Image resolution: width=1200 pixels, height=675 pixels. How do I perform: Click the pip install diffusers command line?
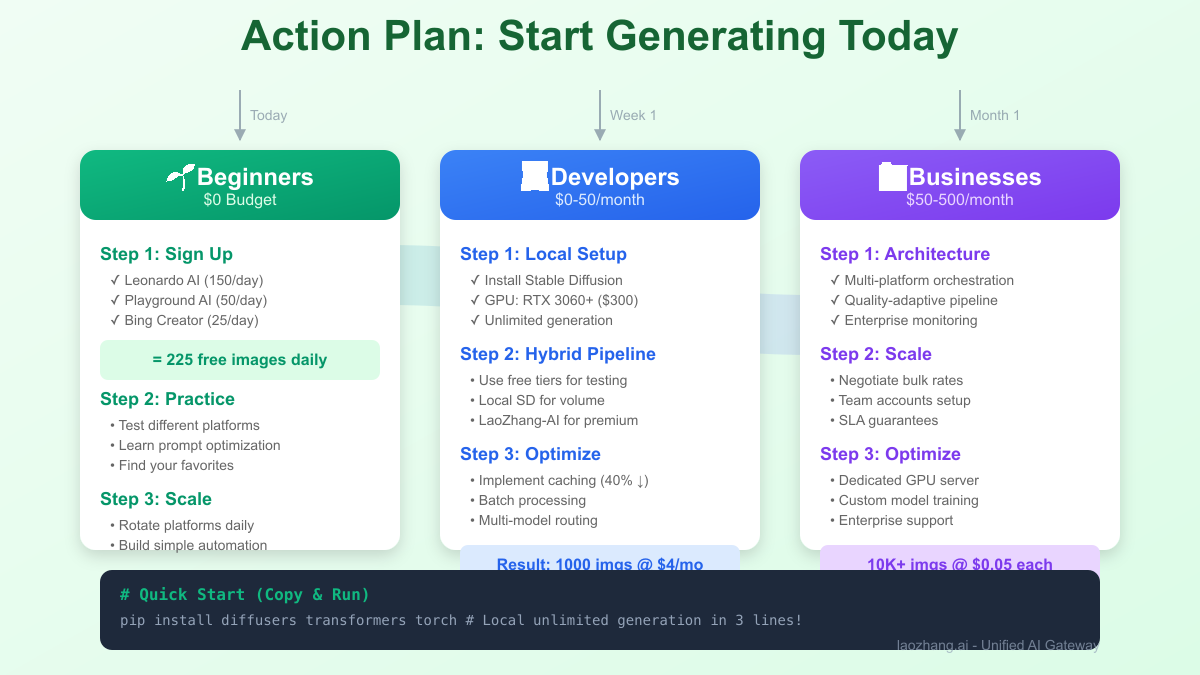(460, 621)
